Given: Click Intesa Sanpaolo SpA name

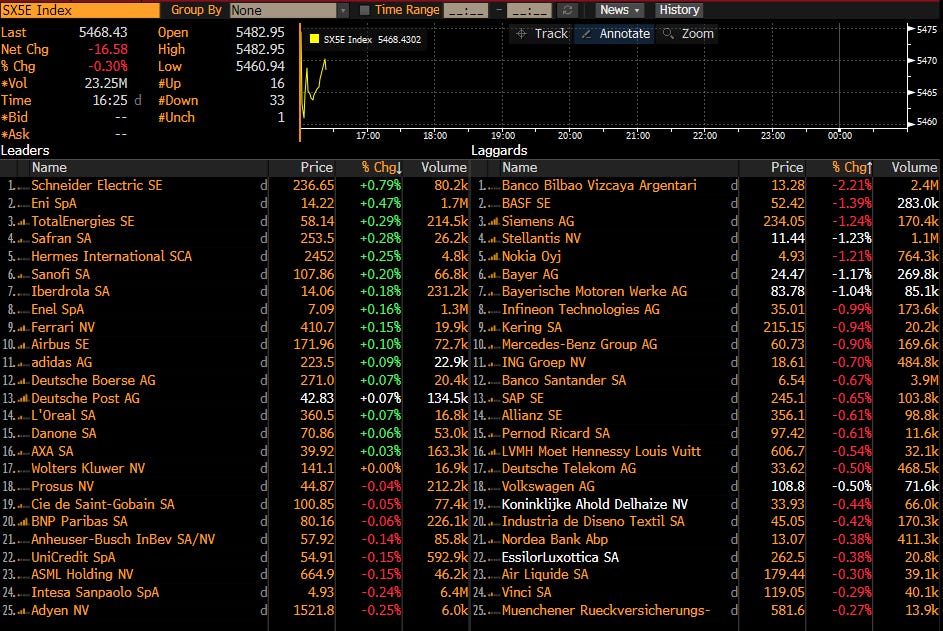Looking at the screenshot, I should 95,593.
